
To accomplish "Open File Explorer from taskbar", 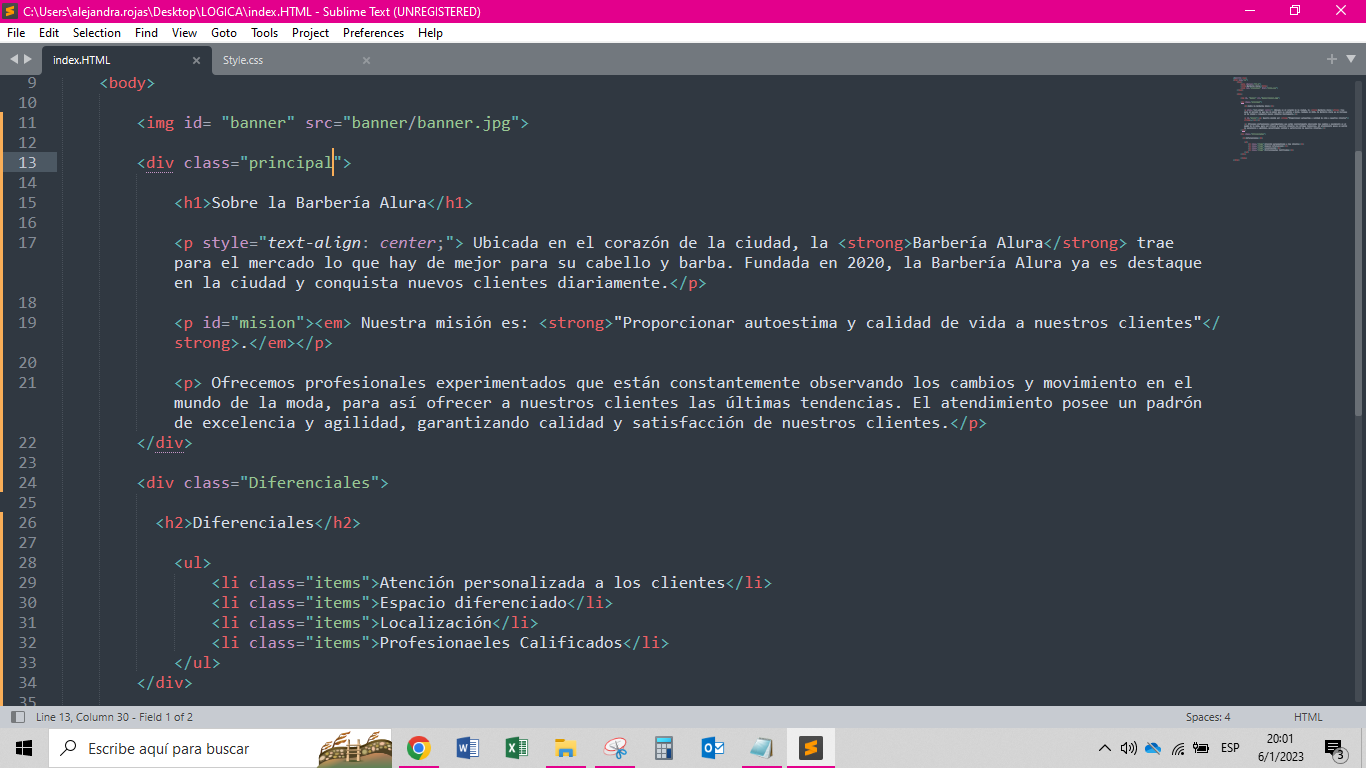I will (x=566, y=748).
